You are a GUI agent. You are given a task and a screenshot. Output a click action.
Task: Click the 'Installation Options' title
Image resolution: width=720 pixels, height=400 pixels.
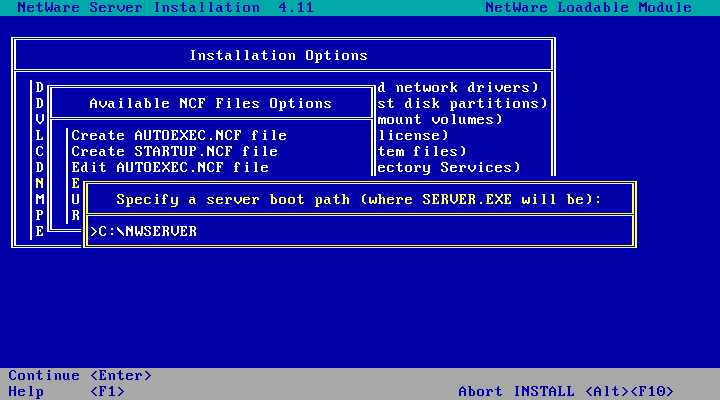tap(279, 56)
